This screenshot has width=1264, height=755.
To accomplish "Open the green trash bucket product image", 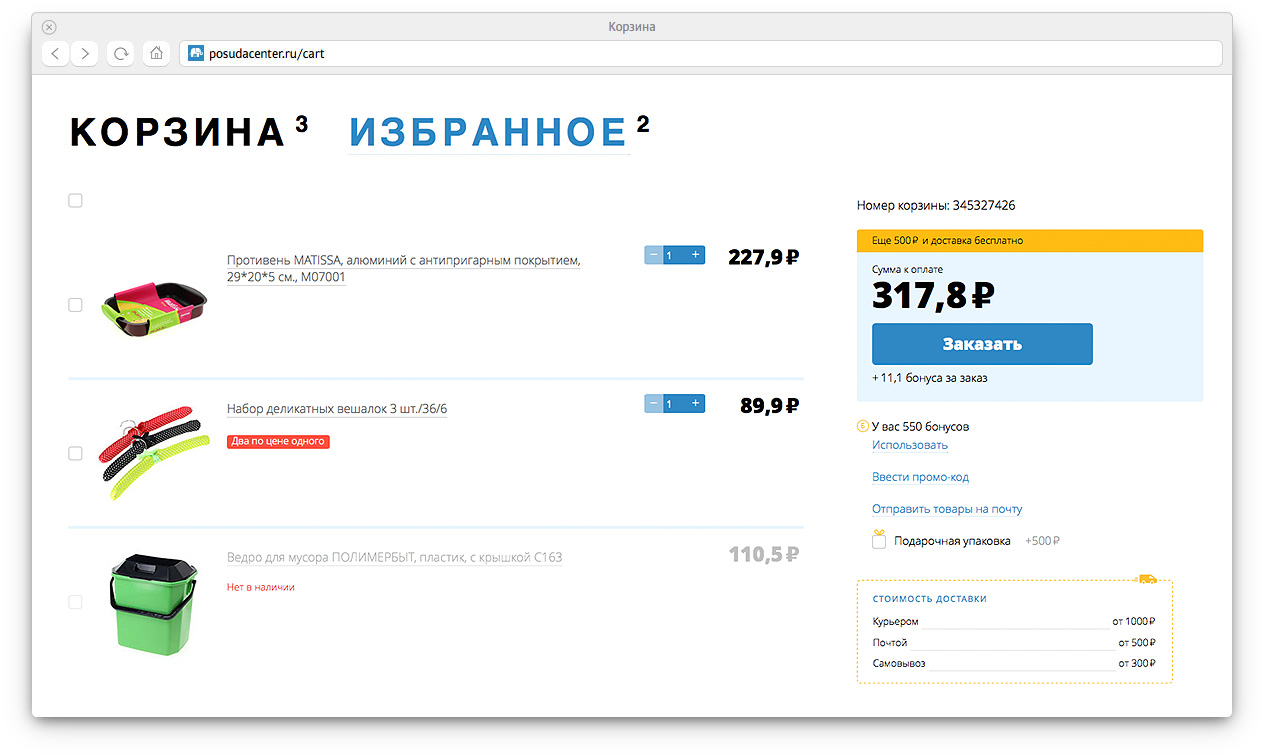I will tap(150, 603).
